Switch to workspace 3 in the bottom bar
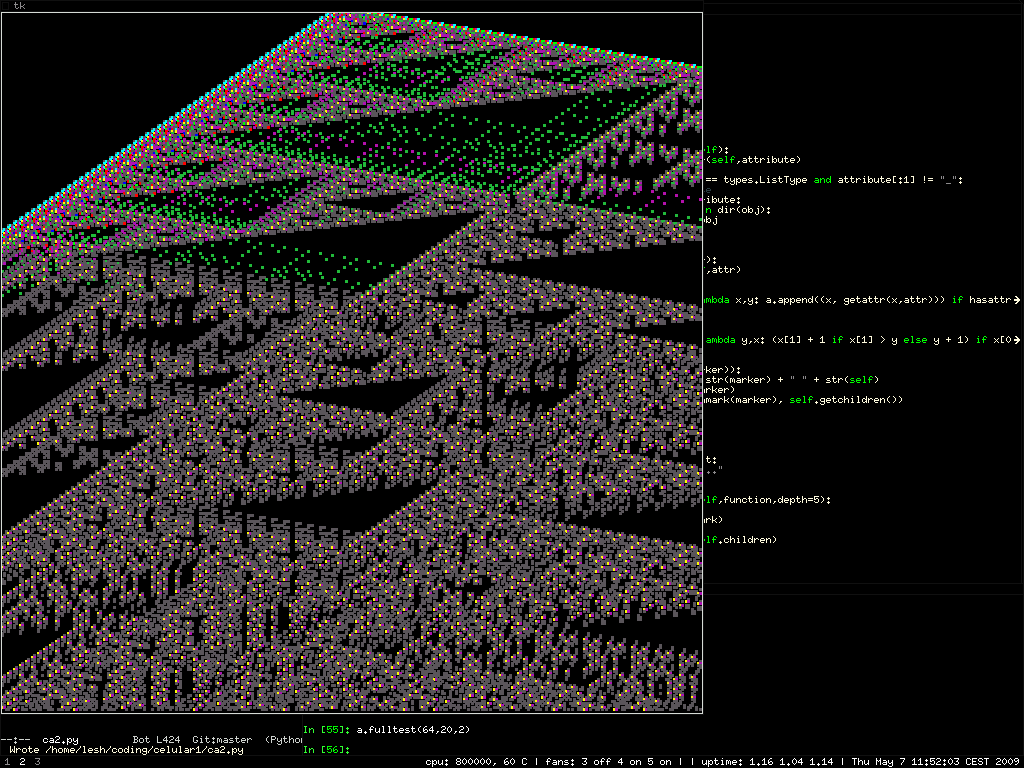The height and width of the screenshot is (768, 1024). coord(37,761)
